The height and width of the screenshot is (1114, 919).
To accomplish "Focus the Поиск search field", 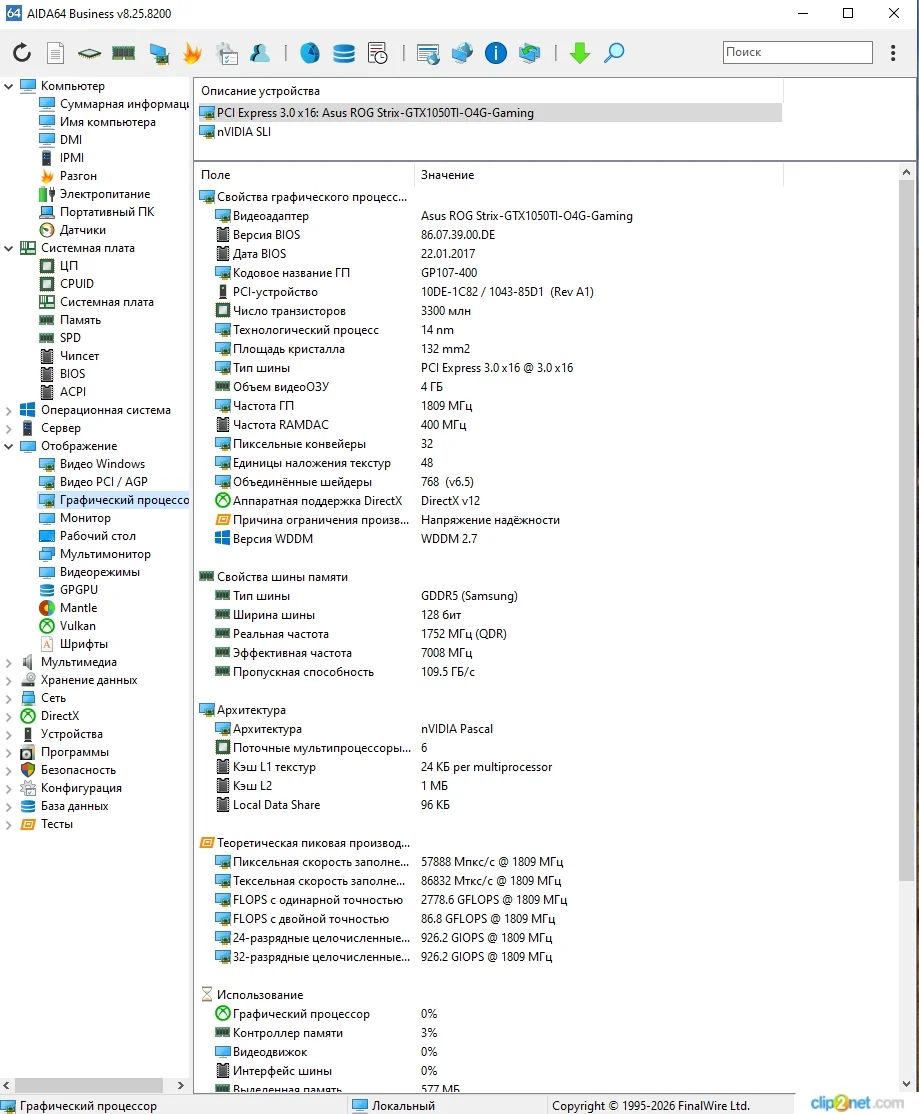I will click(x=798, y=52).
